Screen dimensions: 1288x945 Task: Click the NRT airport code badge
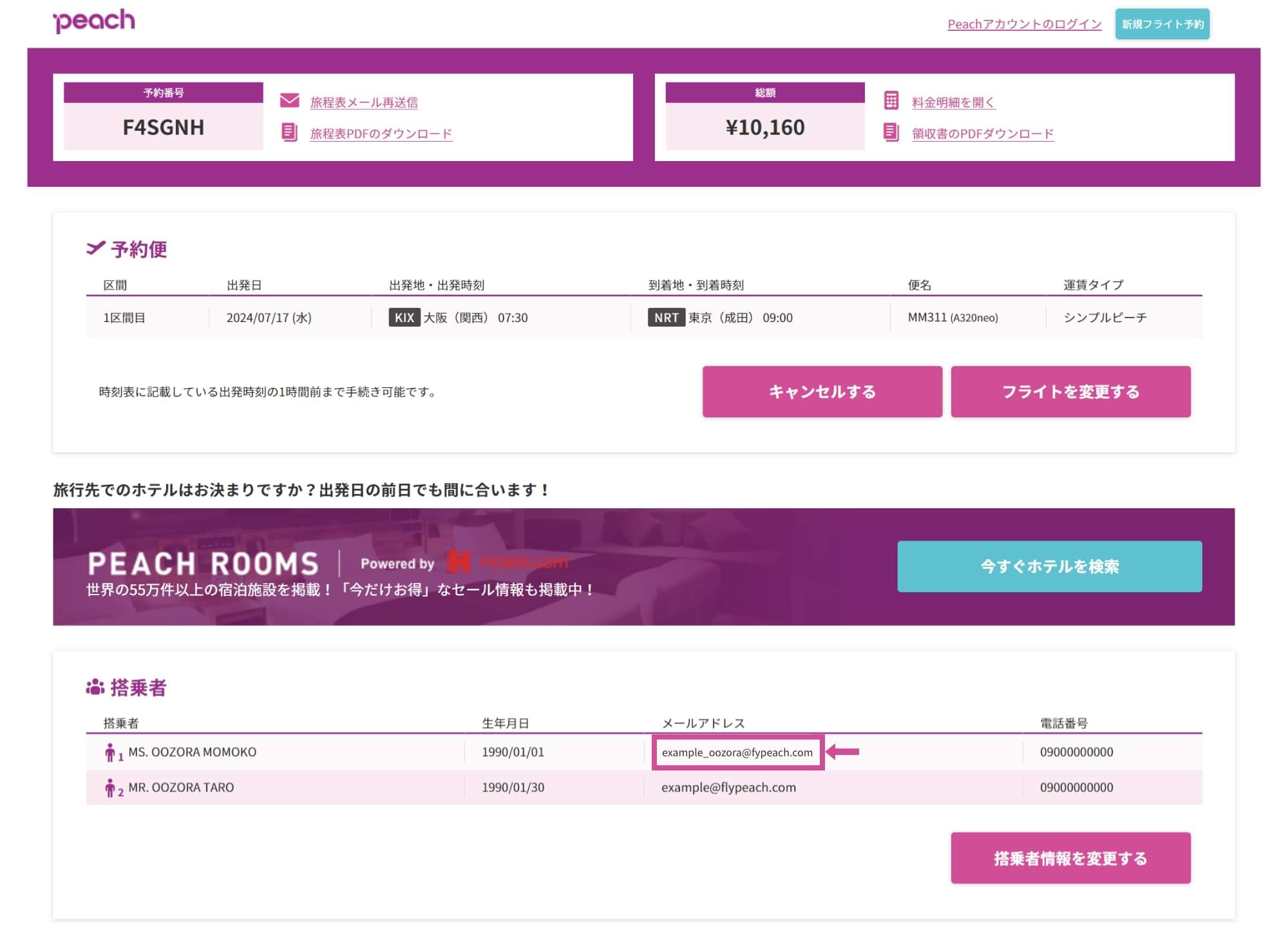[667, 318]
